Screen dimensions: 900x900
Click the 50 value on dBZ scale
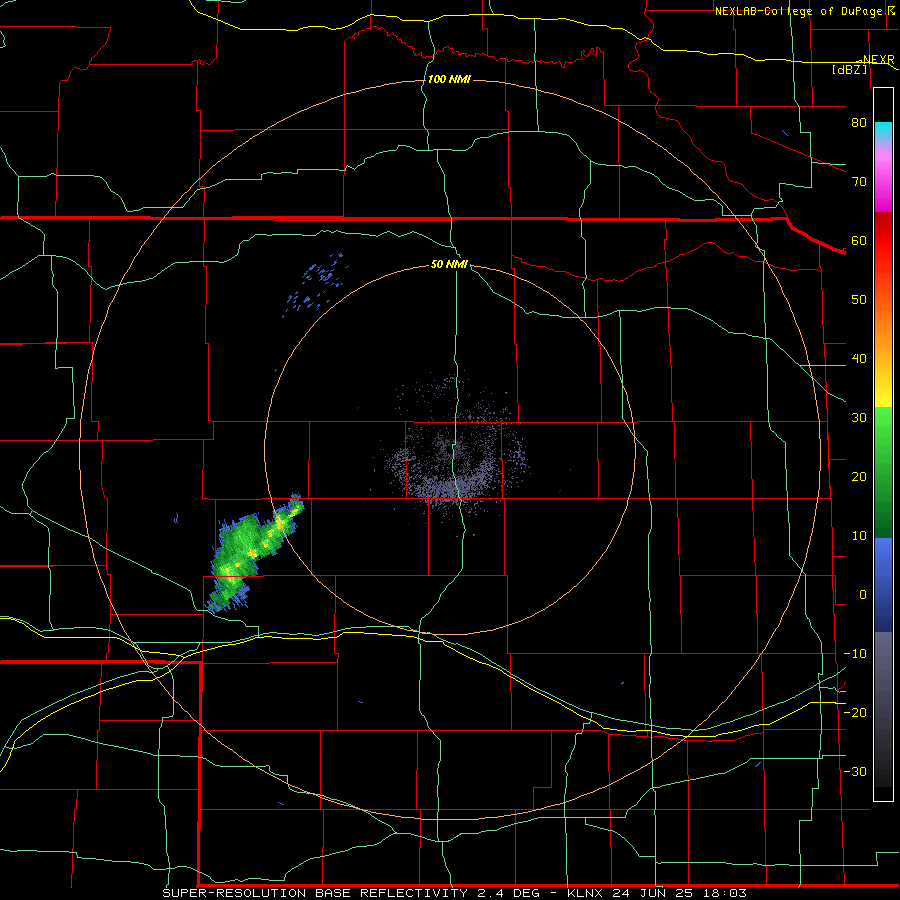pos(859,300)
